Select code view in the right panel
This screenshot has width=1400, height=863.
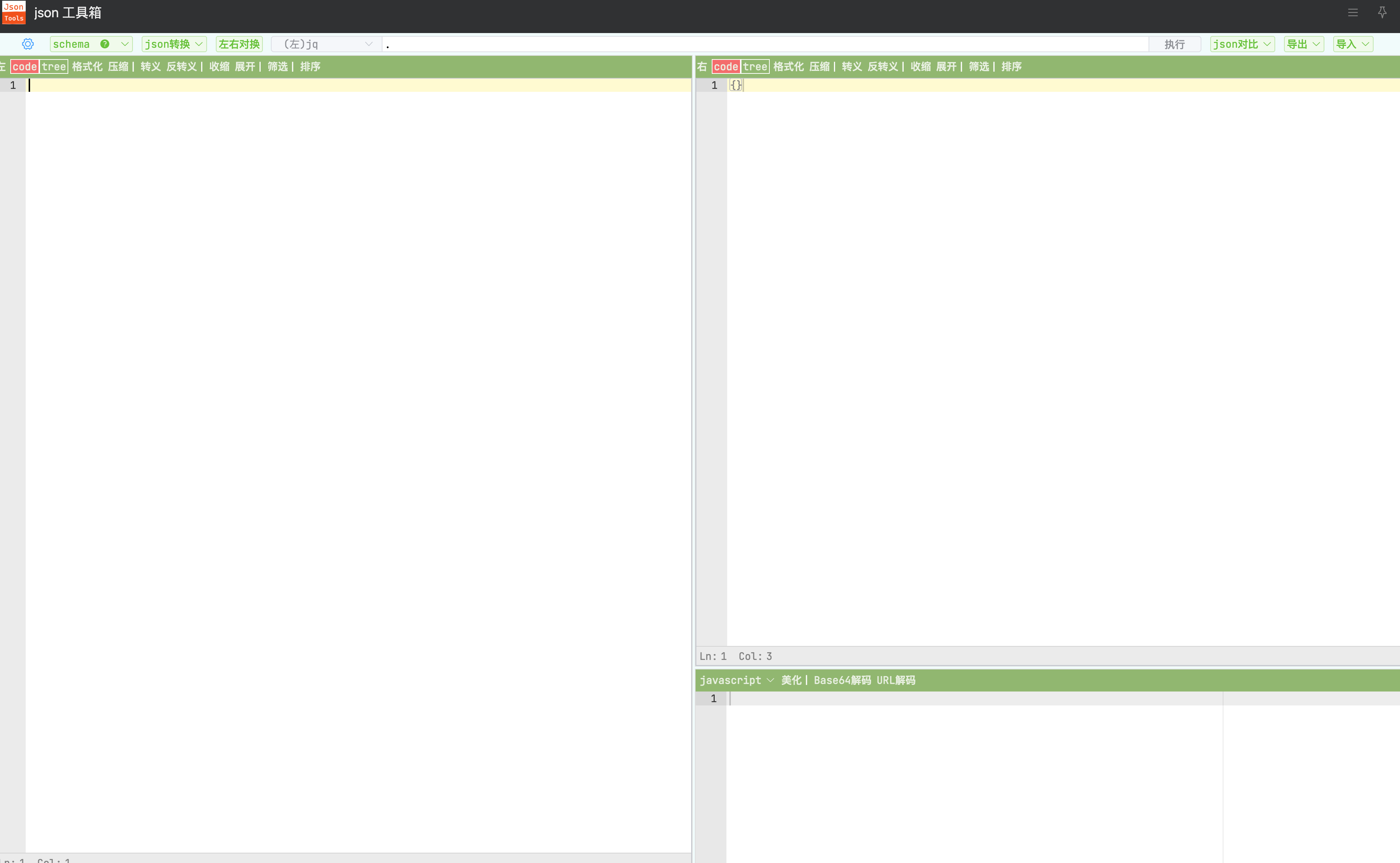pyautogui.click(x=726, y=67)
